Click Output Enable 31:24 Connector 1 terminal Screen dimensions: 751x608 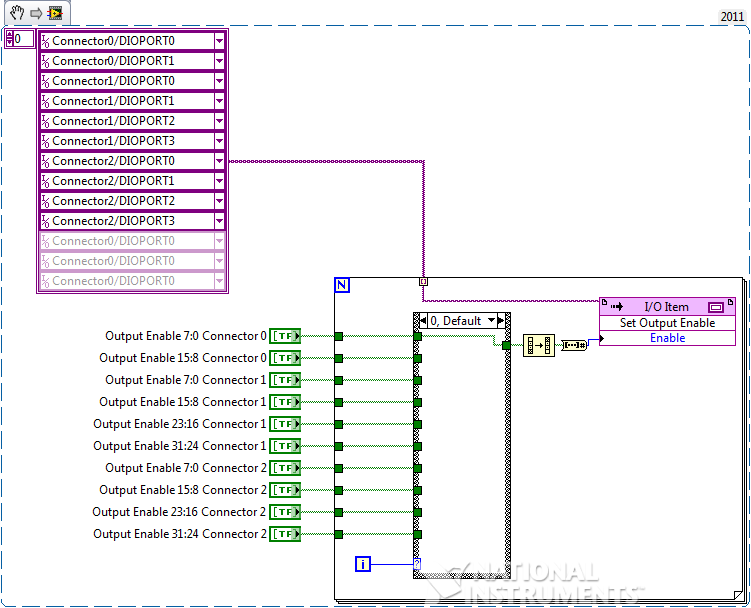[285, 446]
